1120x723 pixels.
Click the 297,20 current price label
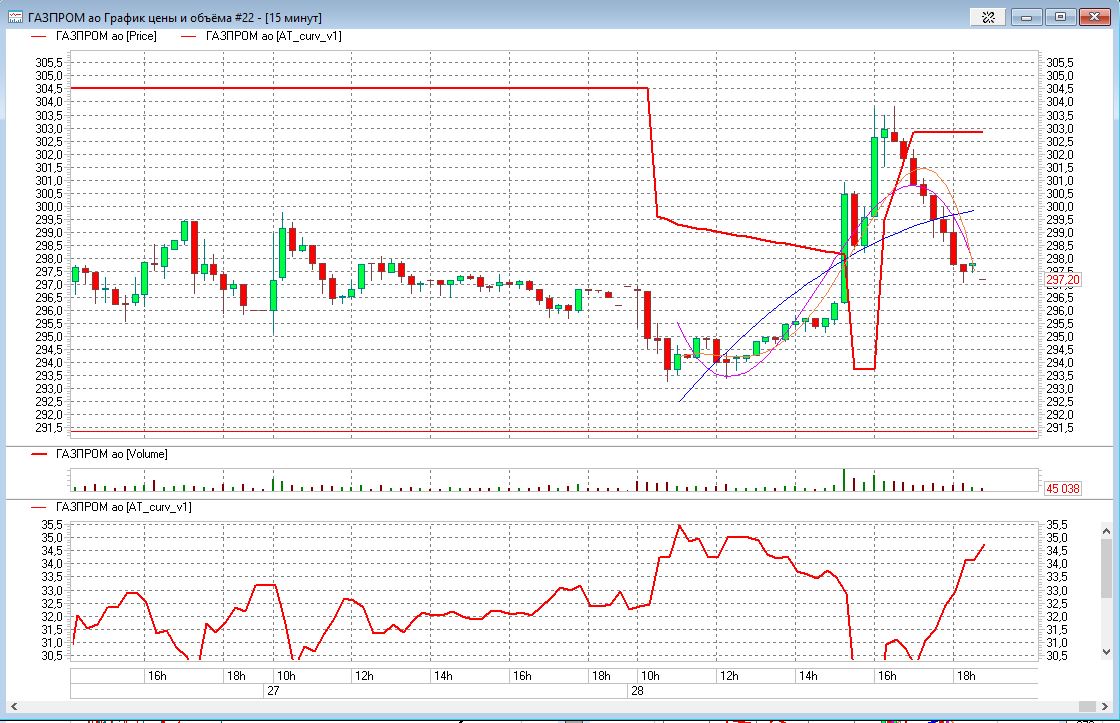[x=1062, y=281]
